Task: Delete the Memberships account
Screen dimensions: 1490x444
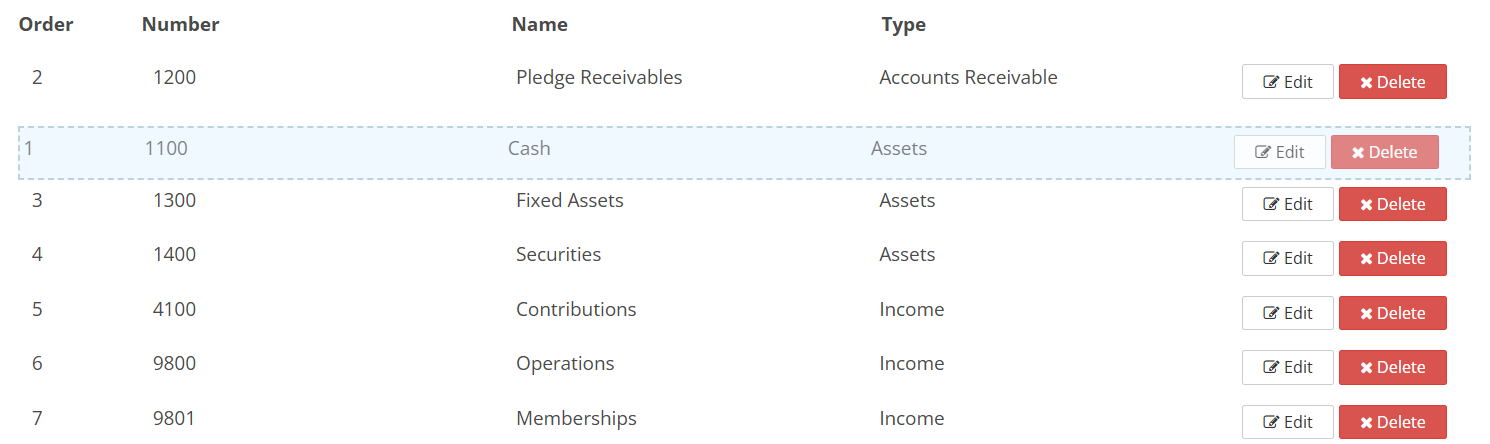Action: coord(1392,422)
